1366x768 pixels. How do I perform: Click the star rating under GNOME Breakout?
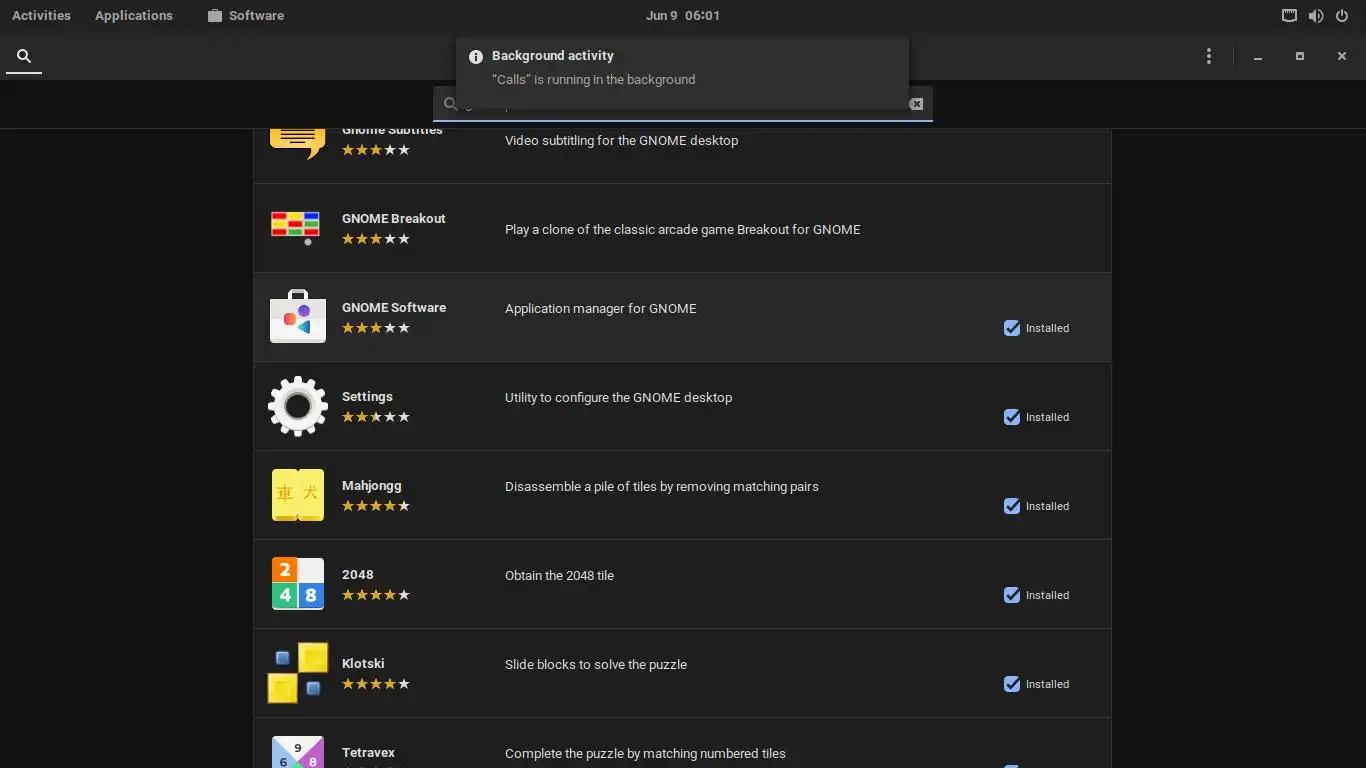coord(376,239)
